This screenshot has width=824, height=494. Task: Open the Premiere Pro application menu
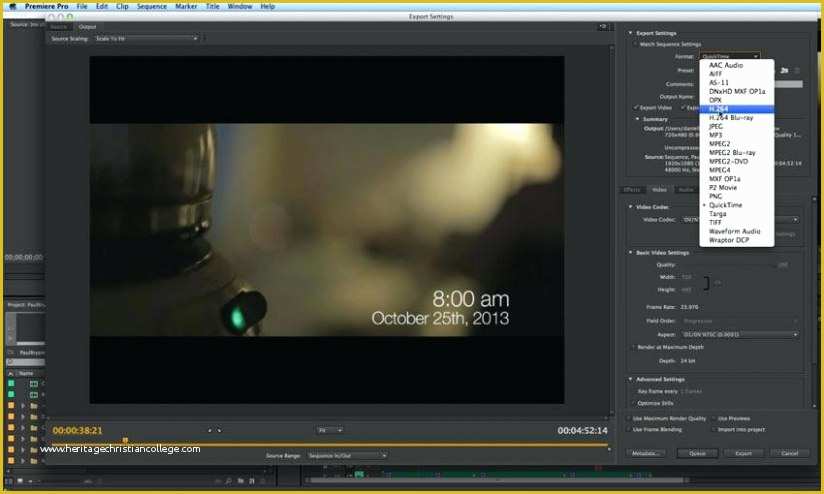pyautogui.click(x=46, y=6)
